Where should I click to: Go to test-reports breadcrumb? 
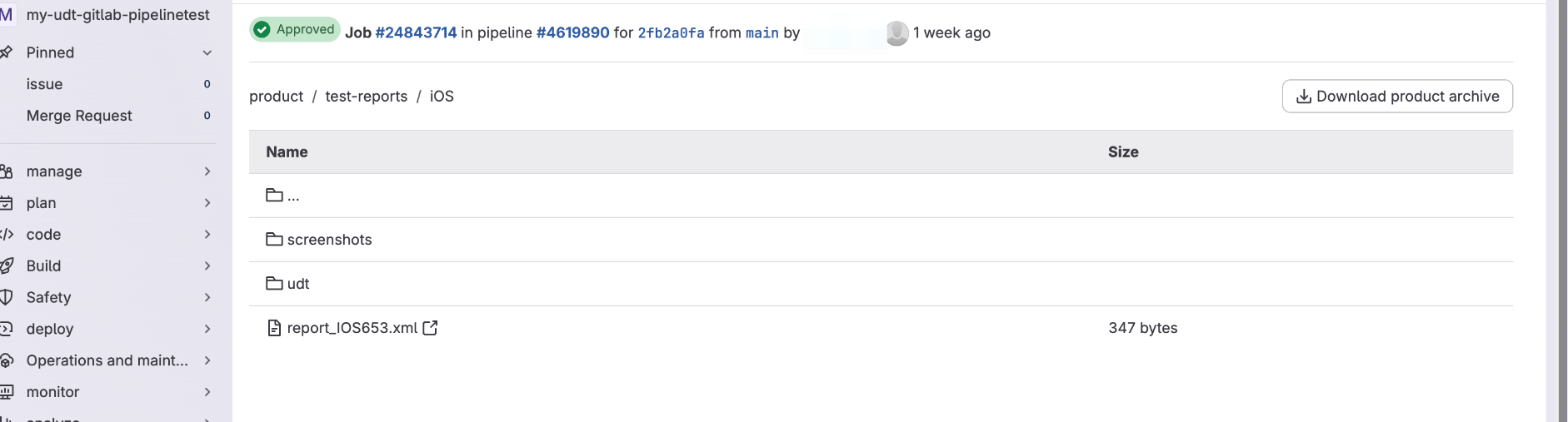[366, 97]
